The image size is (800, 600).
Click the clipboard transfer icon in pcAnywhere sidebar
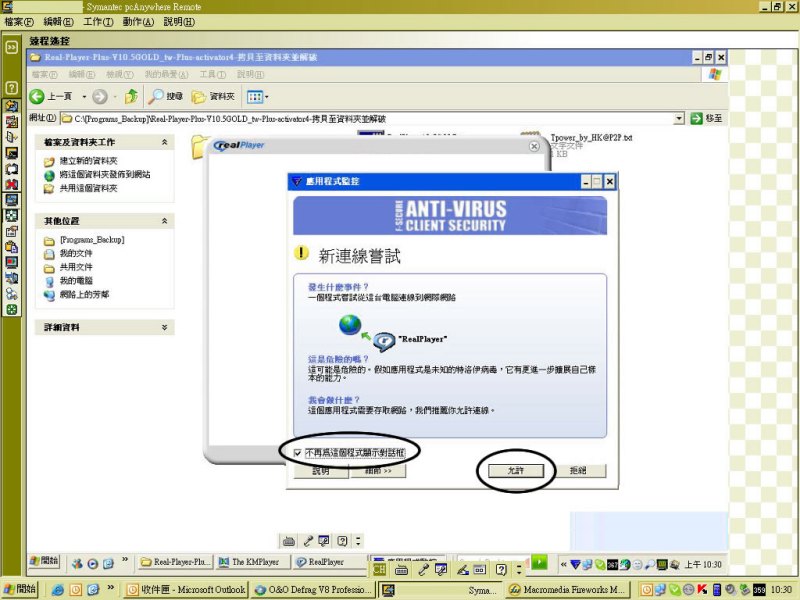pos(11,247)
